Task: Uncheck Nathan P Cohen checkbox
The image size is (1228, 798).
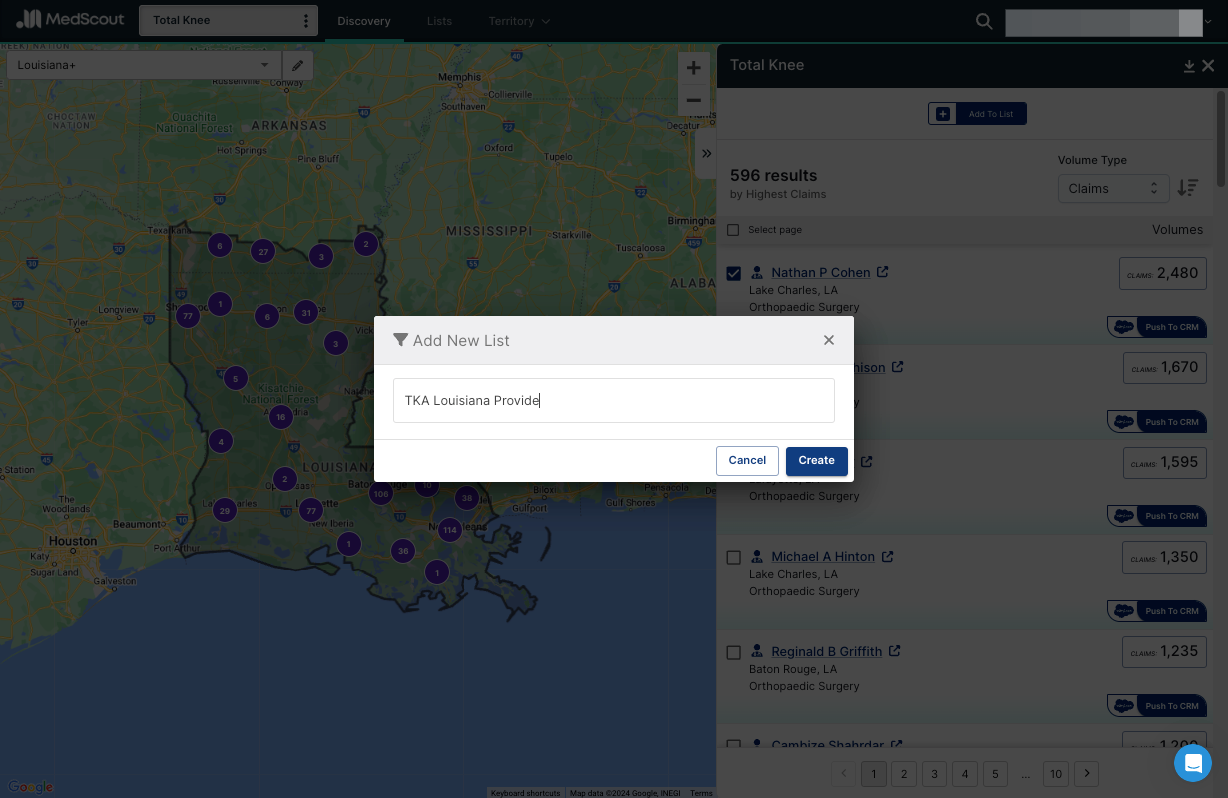Action: point(733,273)
